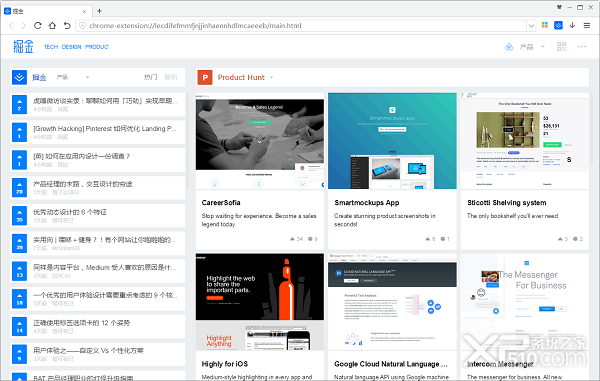
Task: Upvote the Growth Hacking Pinterest article
Action: [x=19, y=132]
